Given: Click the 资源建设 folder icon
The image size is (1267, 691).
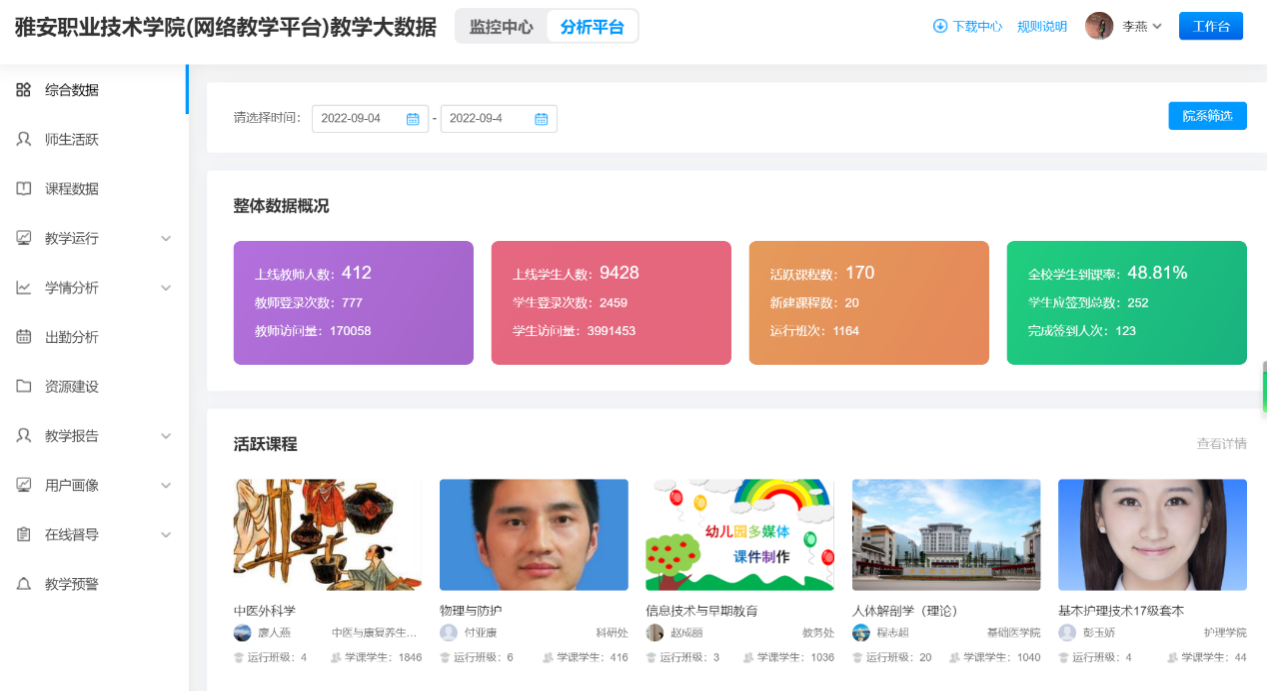Looking at the screenshot, I should (24, 386).
